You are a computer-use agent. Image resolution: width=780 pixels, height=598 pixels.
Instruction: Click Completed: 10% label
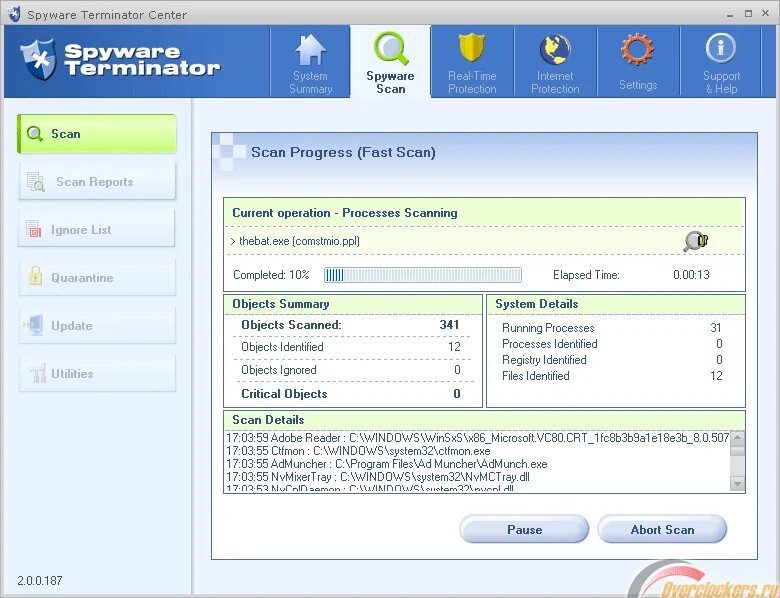pos(271,275)
